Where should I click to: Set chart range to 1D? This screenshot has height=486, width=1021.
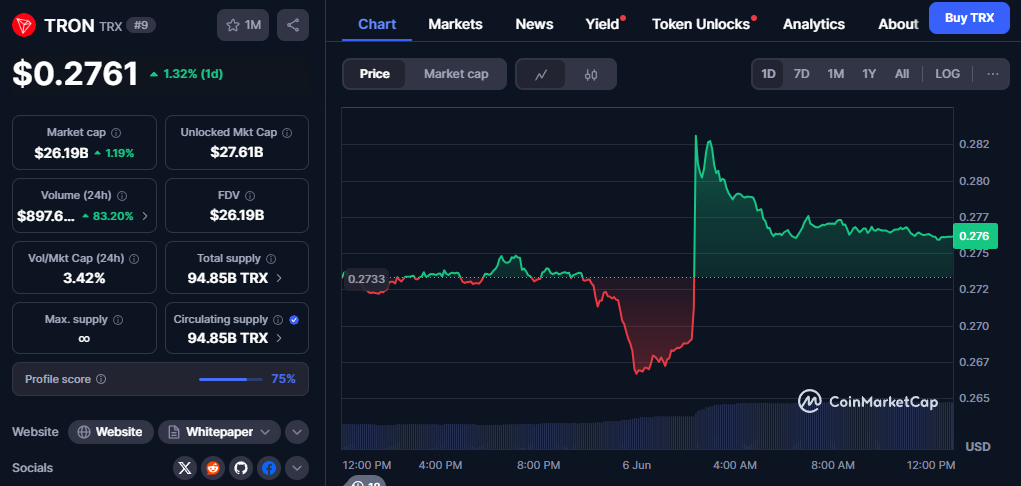768,74
